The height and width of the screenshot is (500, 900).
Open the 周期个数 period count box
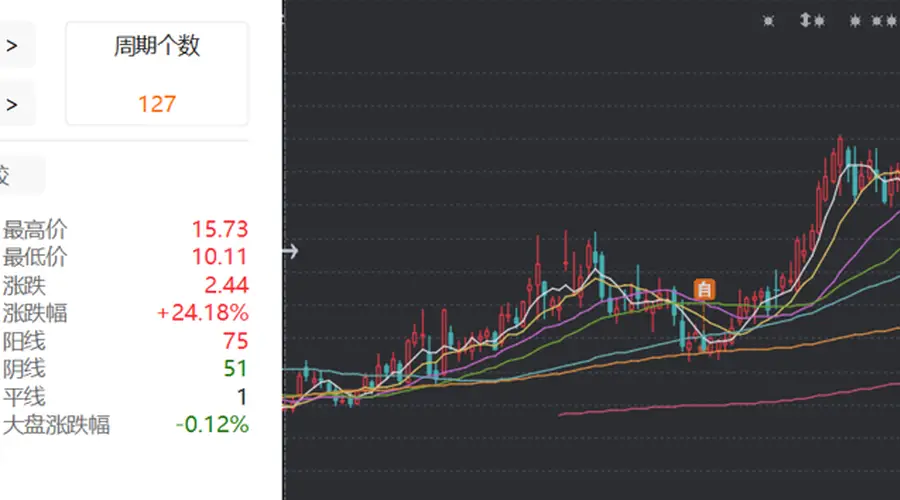click(157, 73)
